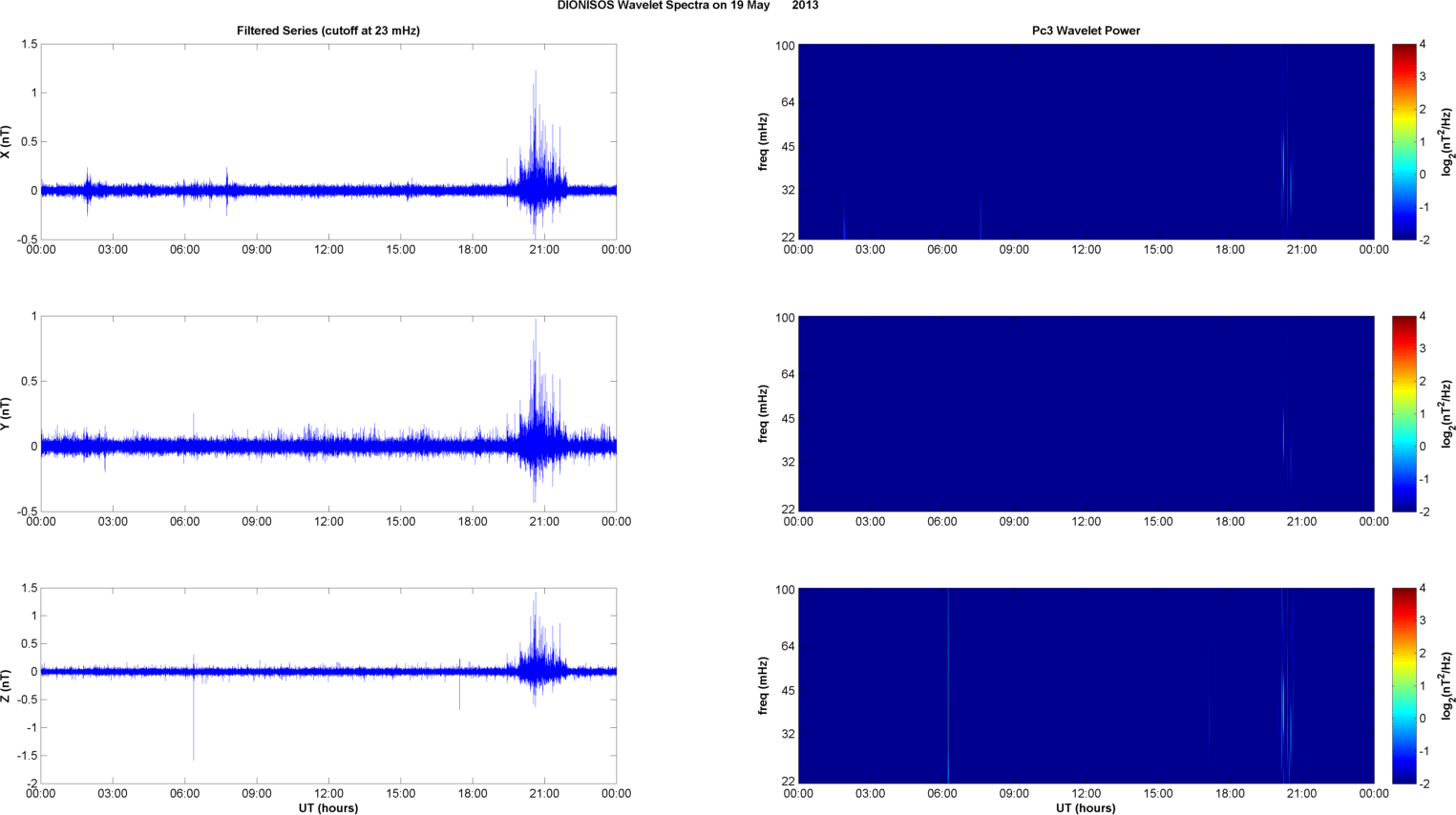Click the Y component filtered time series plot
1456x815 pixels.
(x=328, y=413)
